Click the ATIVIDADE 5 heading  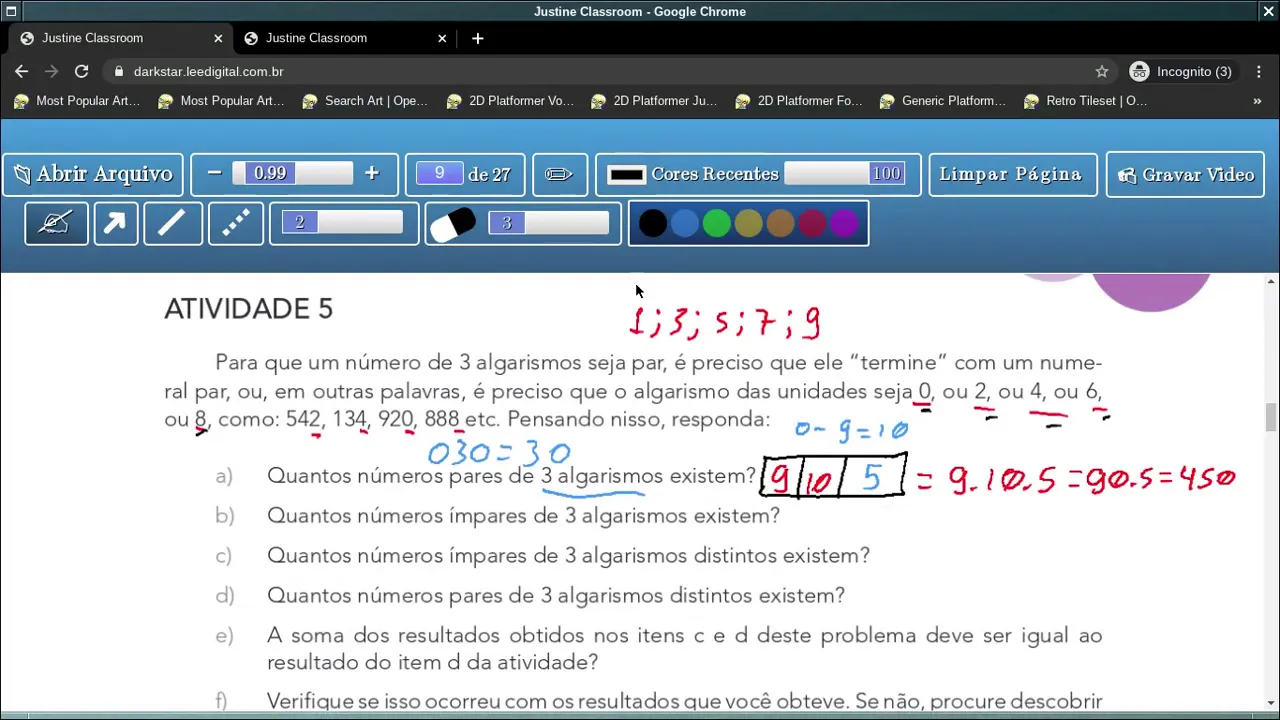tap(248, 309)
